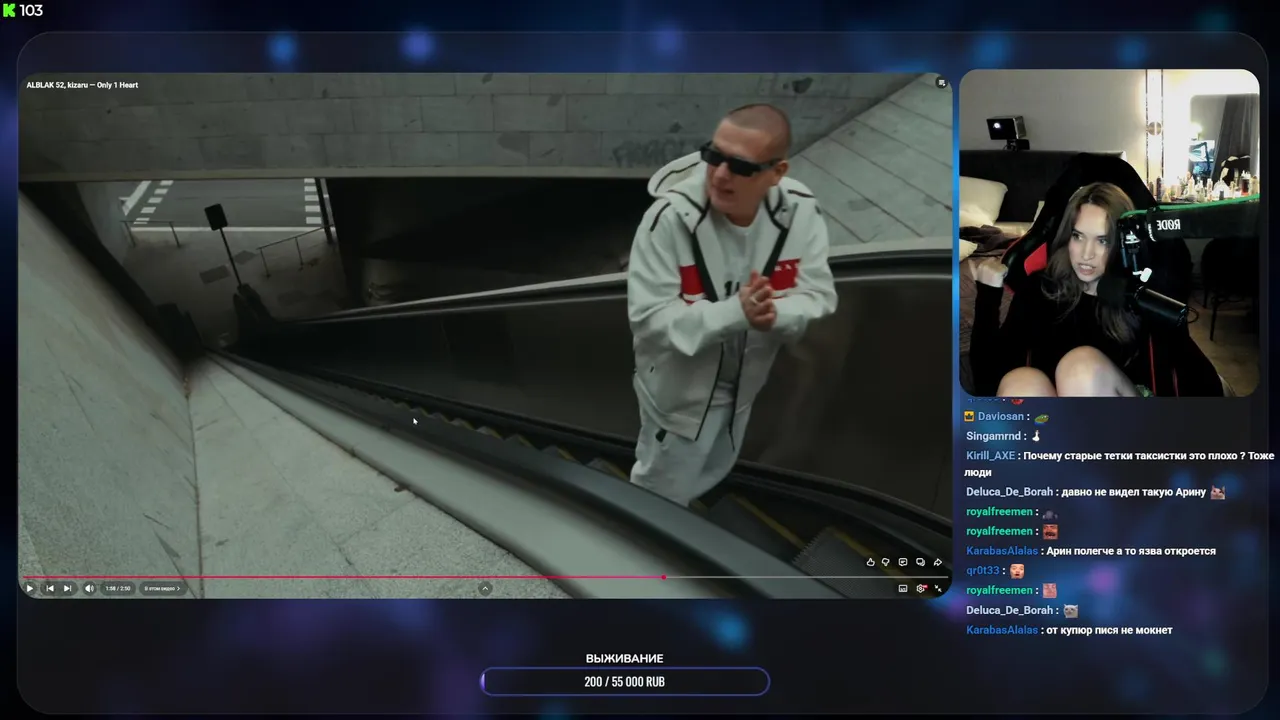The height and width of the screenshot is (720, 1280).
Task: Click the ВЫЖИВАНИЕ donation goal label
Action: tap(625, 659)
